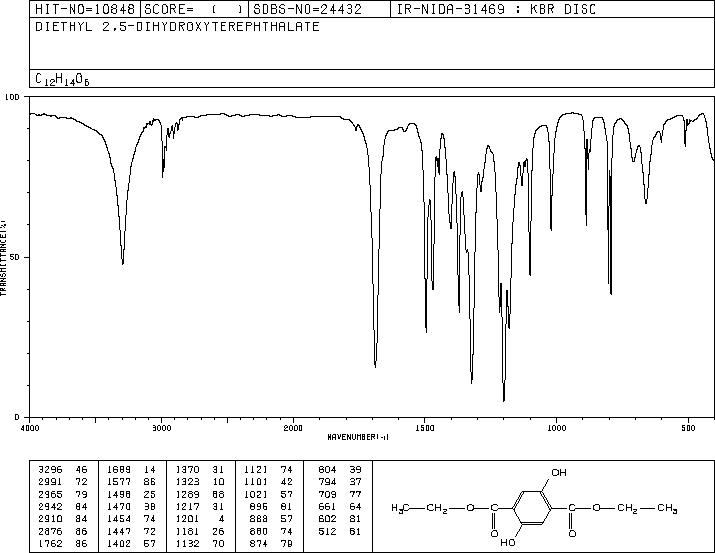This screenshot has width=715, height=553.
Task: Click the 0 transmittance axis label
Action: click(17, 417)
